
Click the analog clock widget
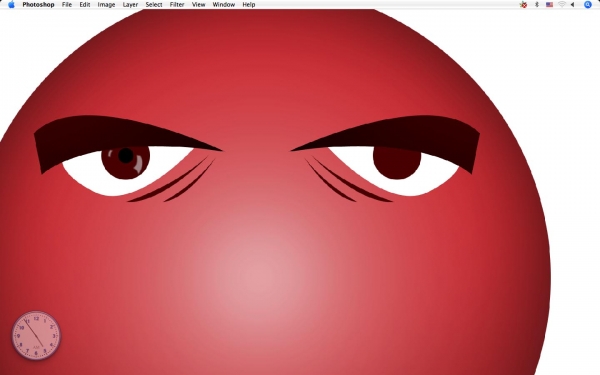coord(36,336)
